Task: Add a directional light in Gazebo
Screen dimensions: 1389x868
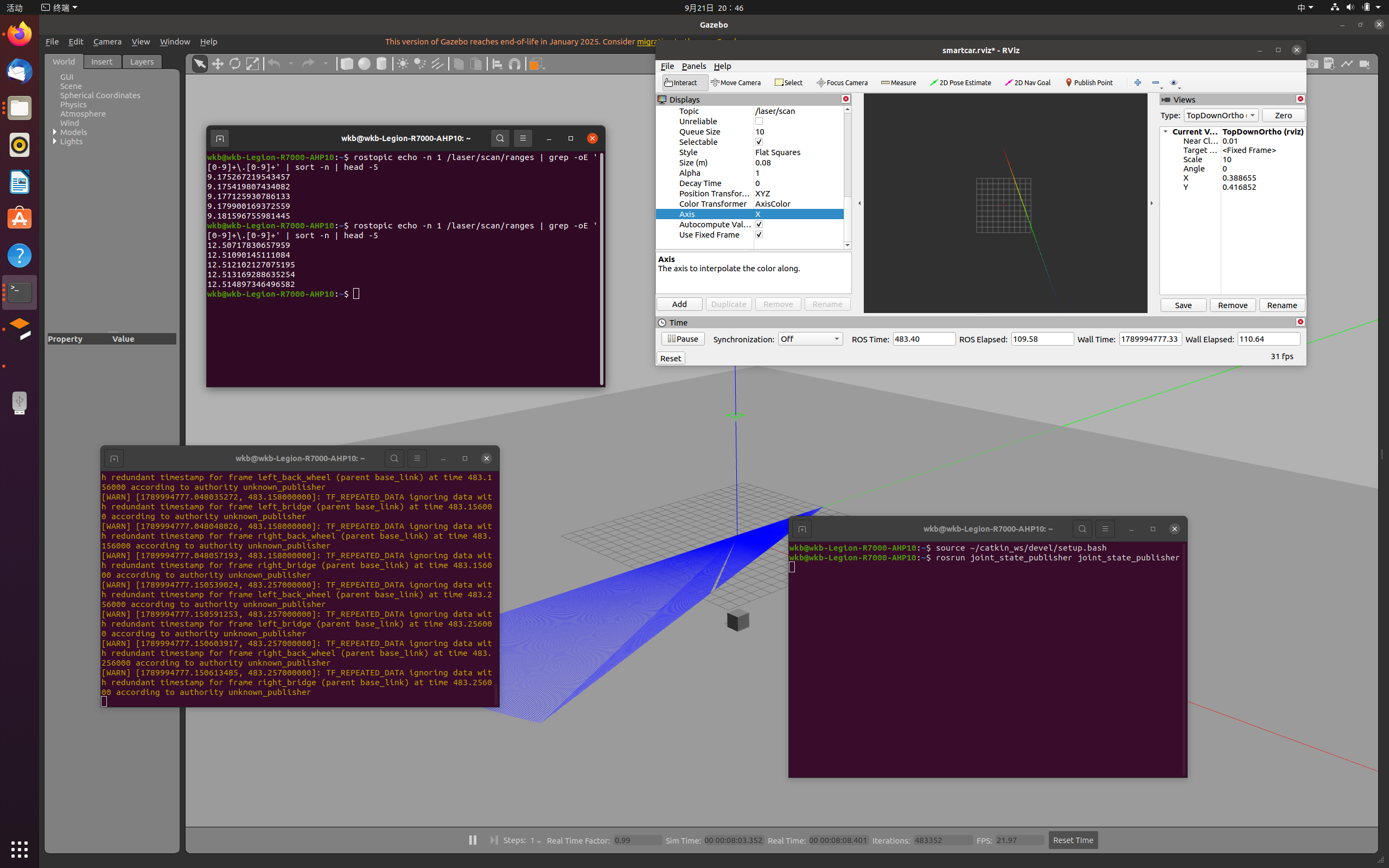Action: (x=437, y=63)
